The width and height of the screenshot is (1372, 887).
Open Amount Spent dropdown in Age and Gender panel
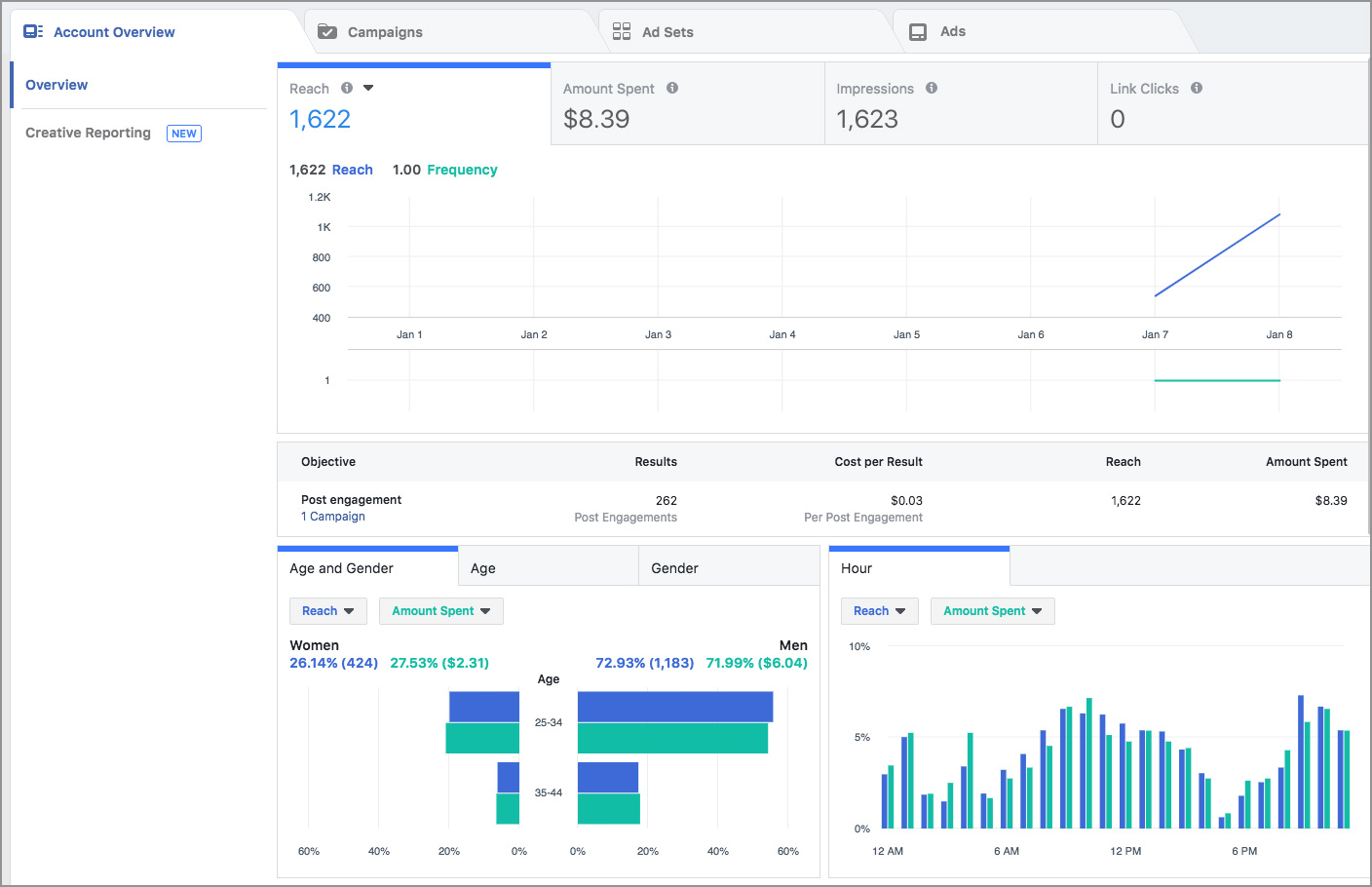440,611
